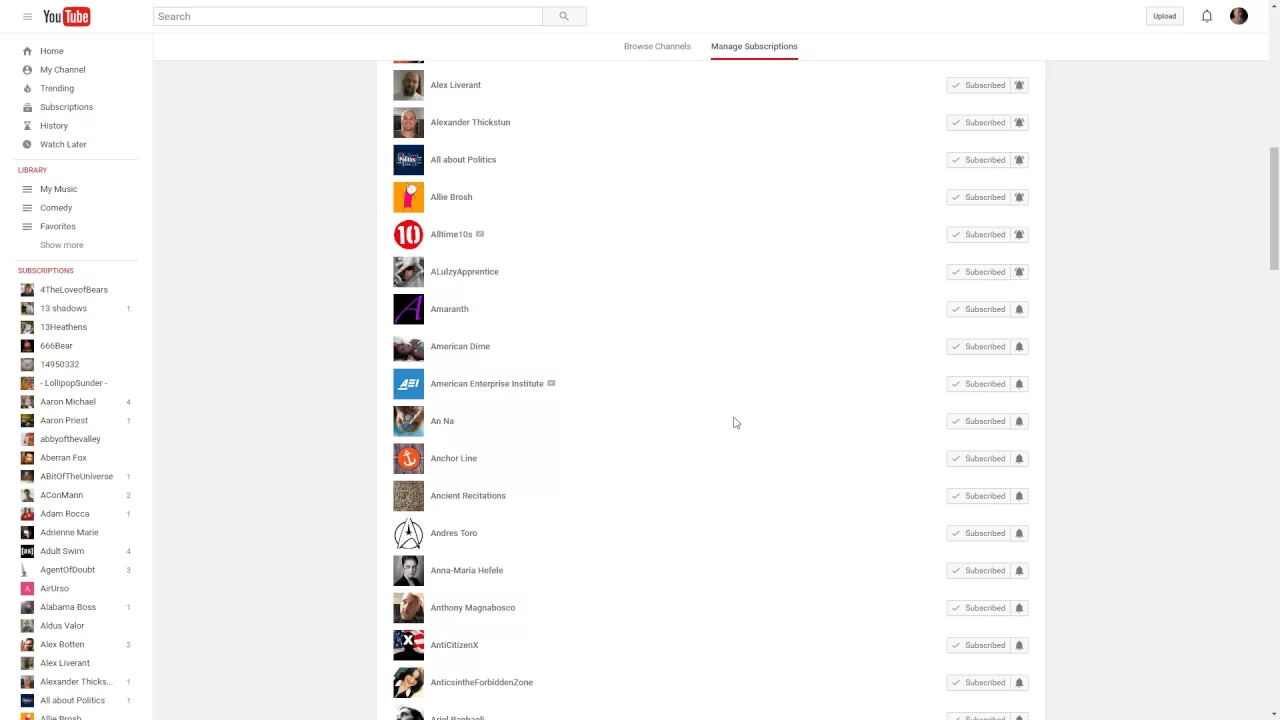1280x720 pixels.
Task: Open Amaranth channel avatar
Action: click(408, 309)
